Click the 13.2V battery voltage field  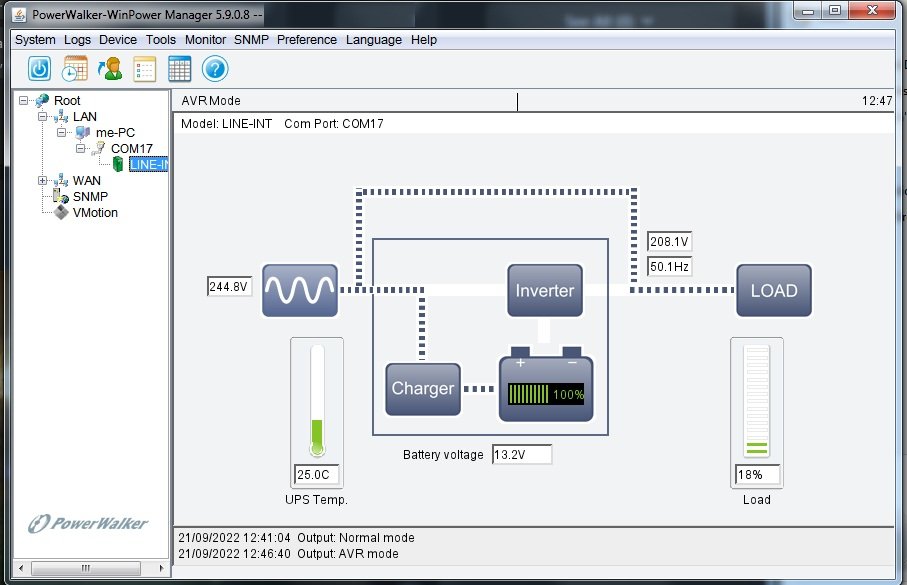coord(522,454)
